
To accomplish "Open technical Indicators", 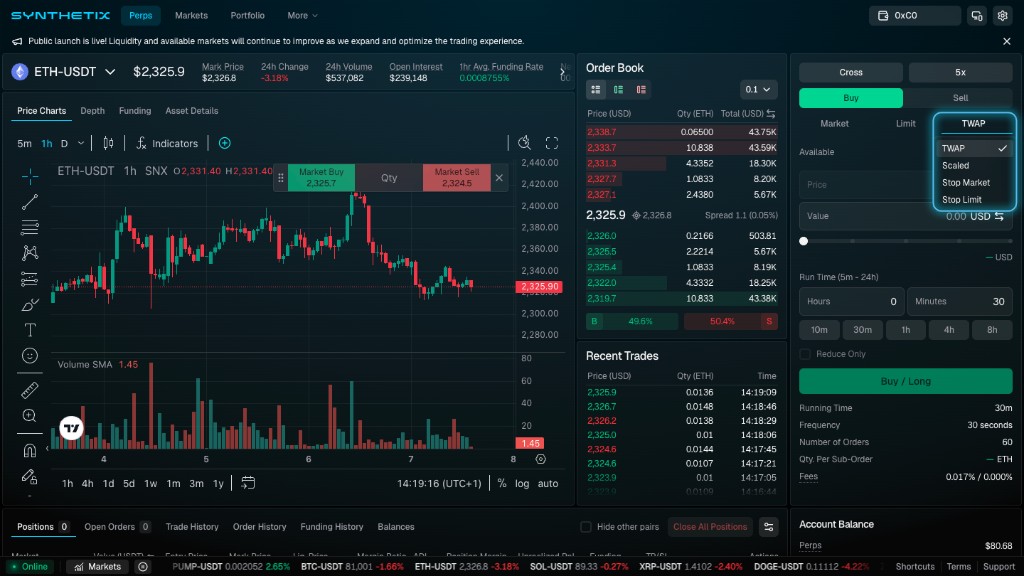I will (x=167, y=143).
